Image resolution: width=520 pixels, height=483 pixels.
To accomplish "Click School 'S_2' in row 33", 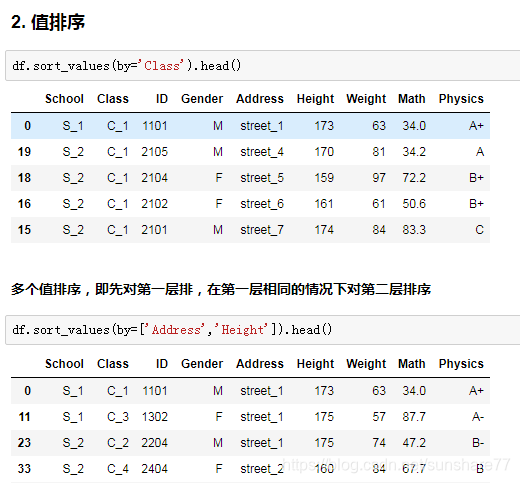I will 73,469.
